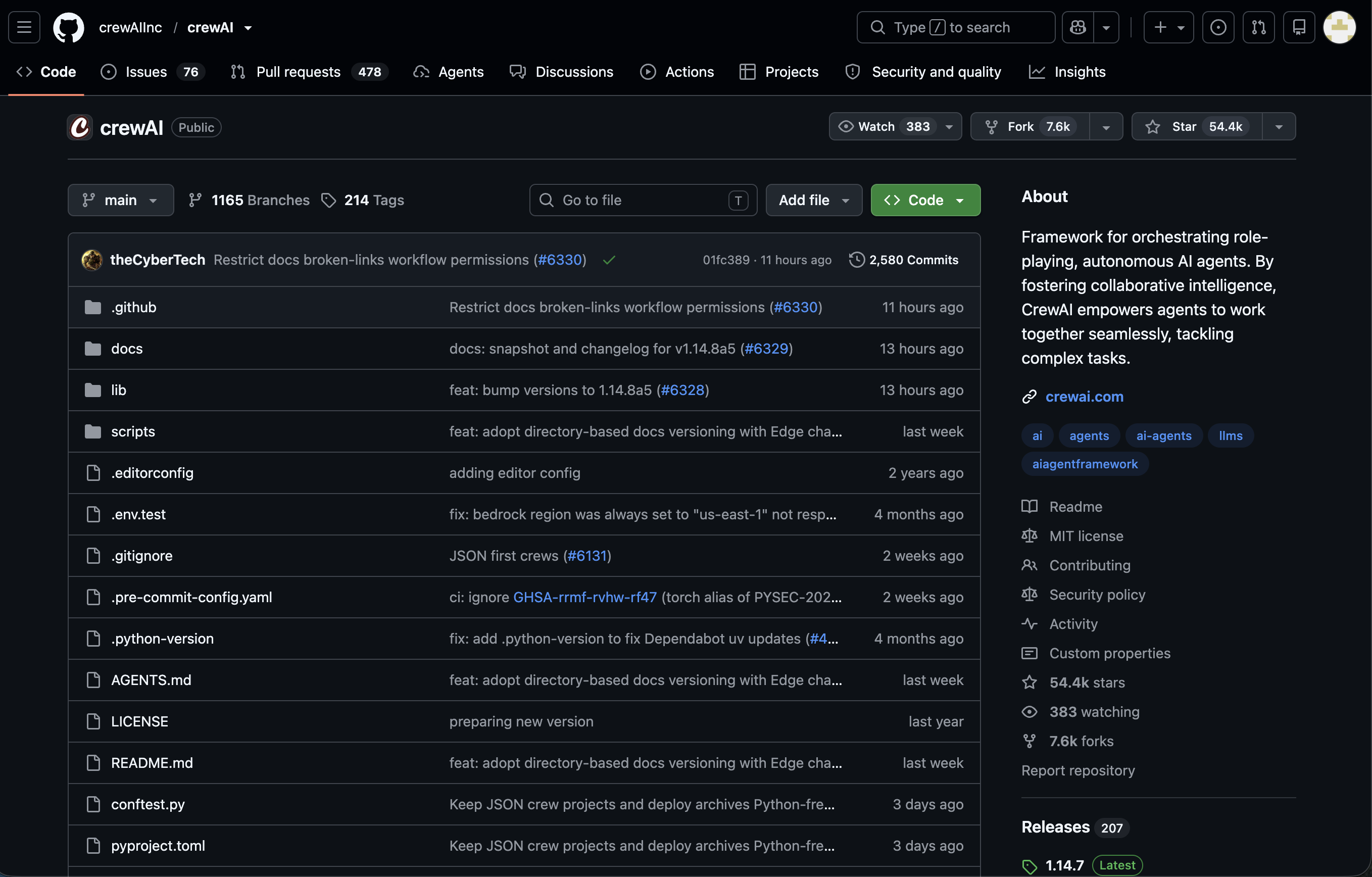
Task: Fork the crewAI repository
Action: click(1030, 126)
